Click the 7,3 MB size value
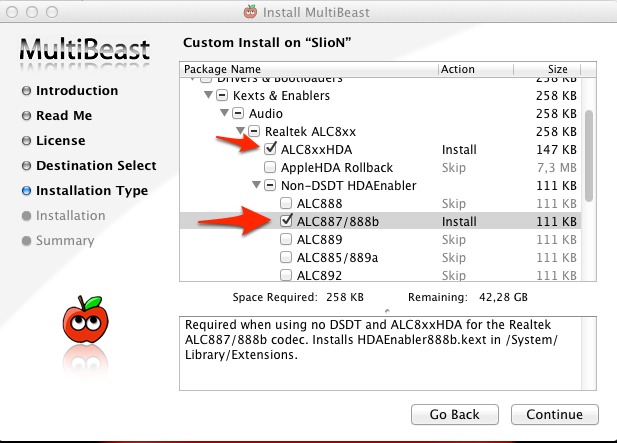The image size is (617, 443). pyautogui.click(x=557, y=168)
